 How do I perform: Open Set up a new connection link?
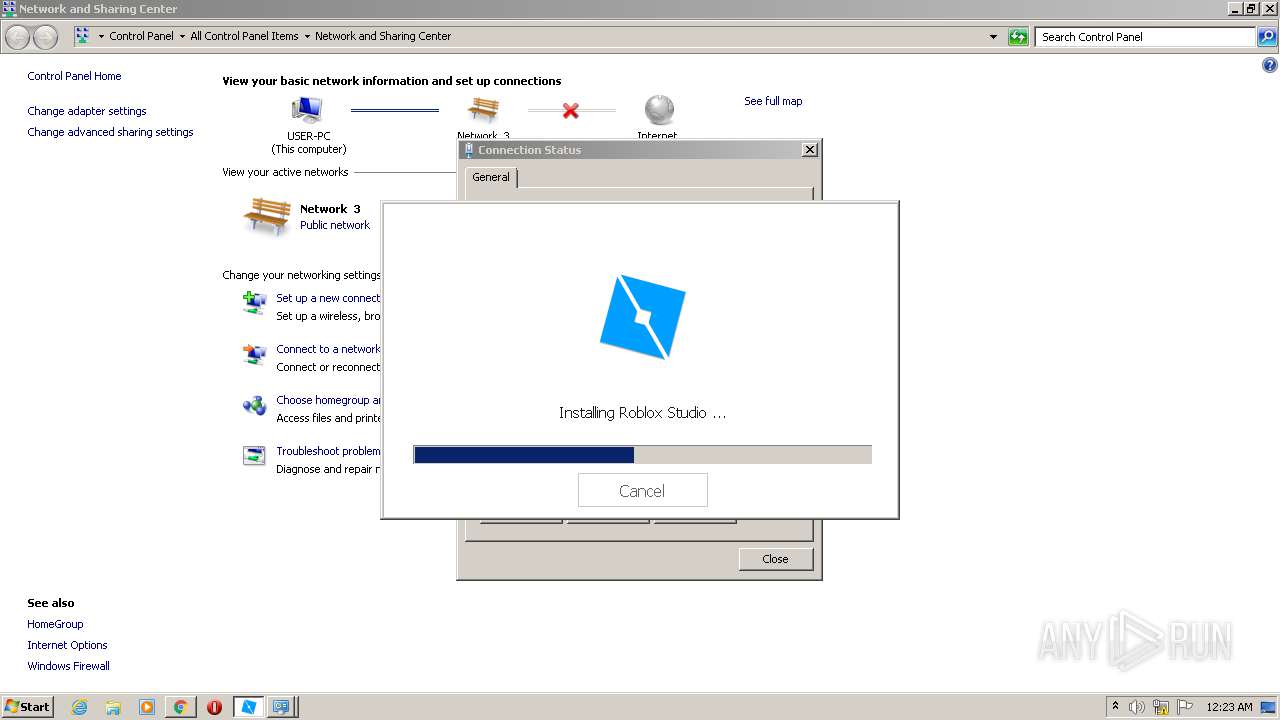(328, 298)
